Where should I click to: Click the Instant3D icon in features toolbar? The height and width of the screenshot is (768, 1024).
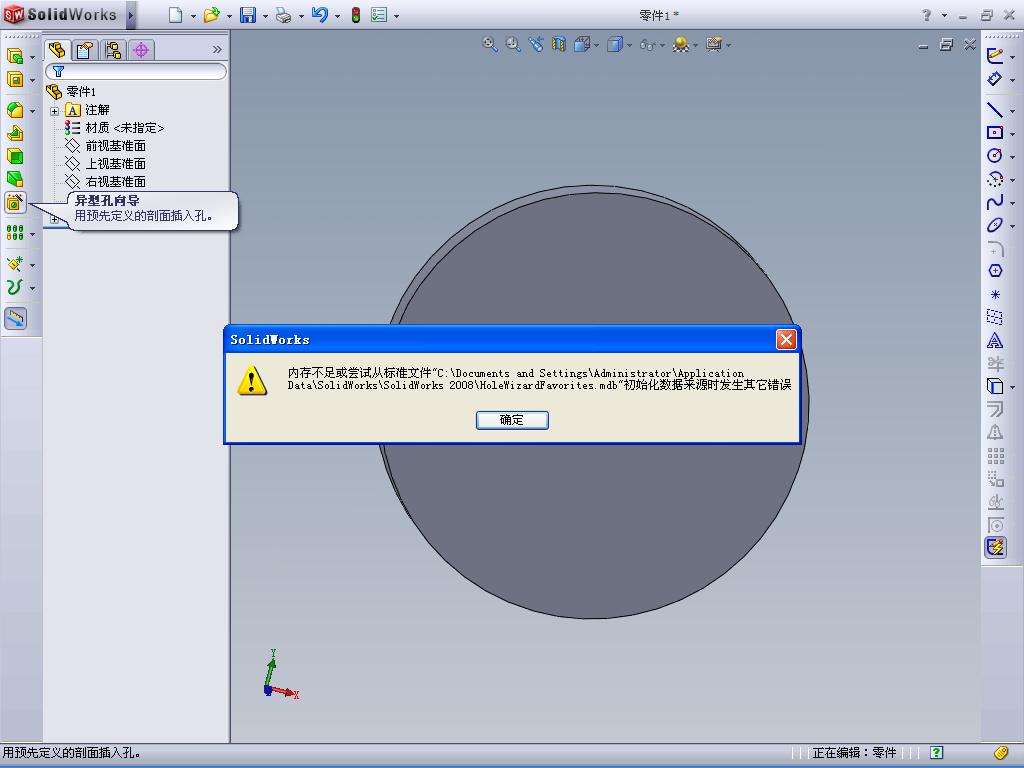tap(16, 318)
